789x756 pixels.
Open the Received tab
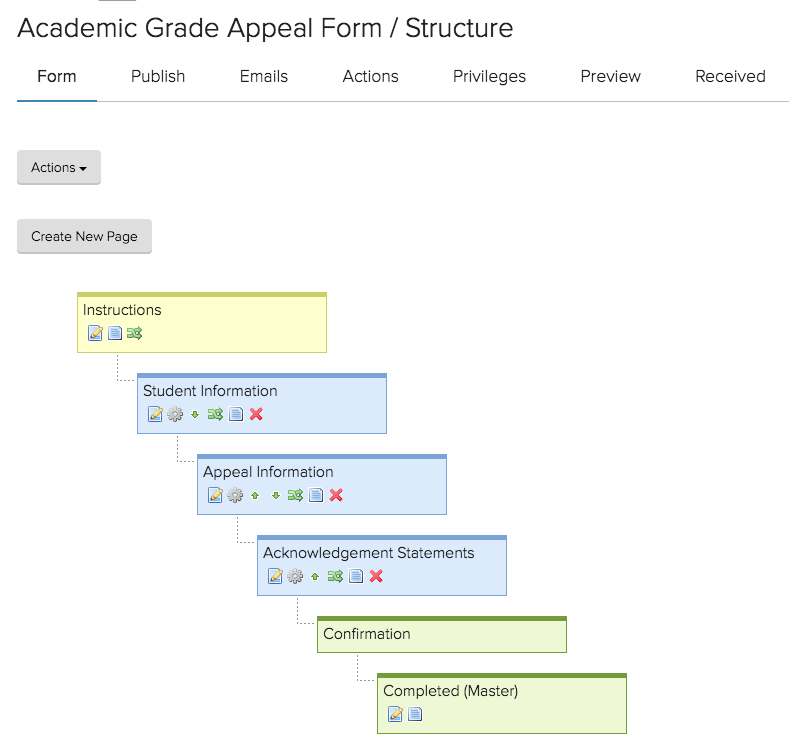point(730,77)
